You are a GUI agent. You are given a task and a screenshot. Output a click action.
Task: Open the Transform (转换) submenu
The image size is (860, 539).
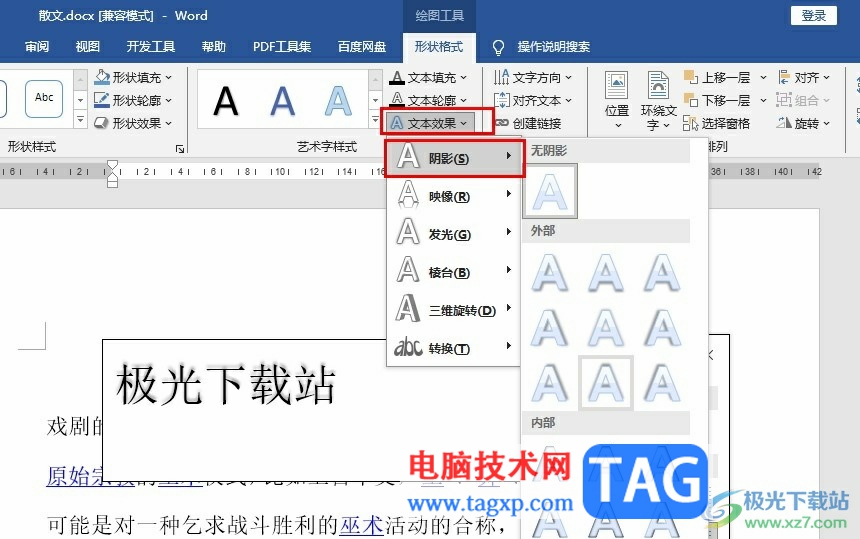point(453,348)
